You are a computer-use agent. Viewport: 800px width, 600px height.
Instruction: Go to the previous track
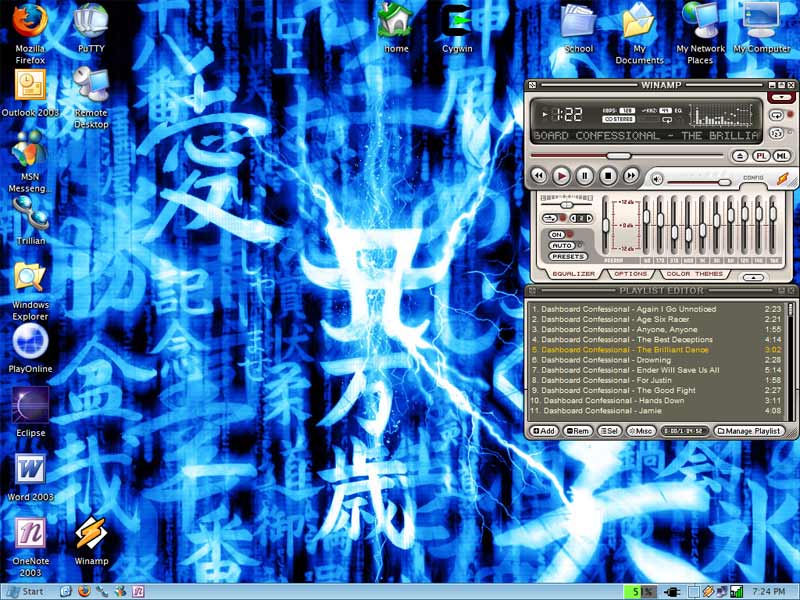click(539, 175)
